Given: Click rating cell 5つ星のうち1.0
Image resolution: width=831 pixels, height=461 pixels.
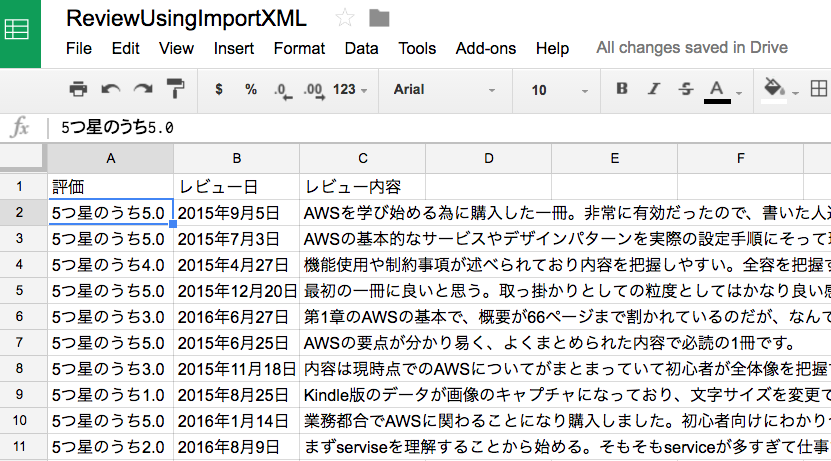Looking at the screenshot, I should pos(110,395).
